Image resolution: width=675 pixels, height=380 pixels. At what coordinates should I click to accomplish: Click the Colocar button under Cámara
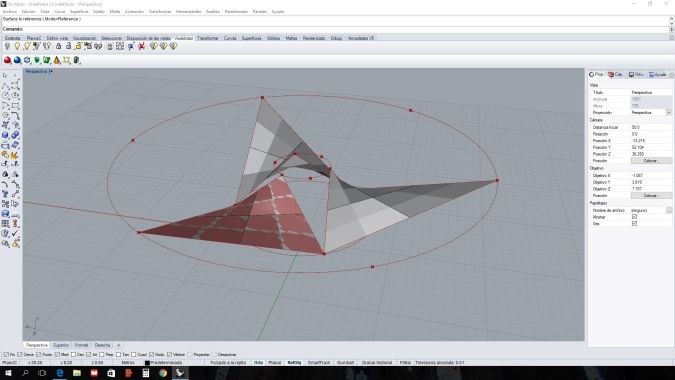(x=650, y=161)
